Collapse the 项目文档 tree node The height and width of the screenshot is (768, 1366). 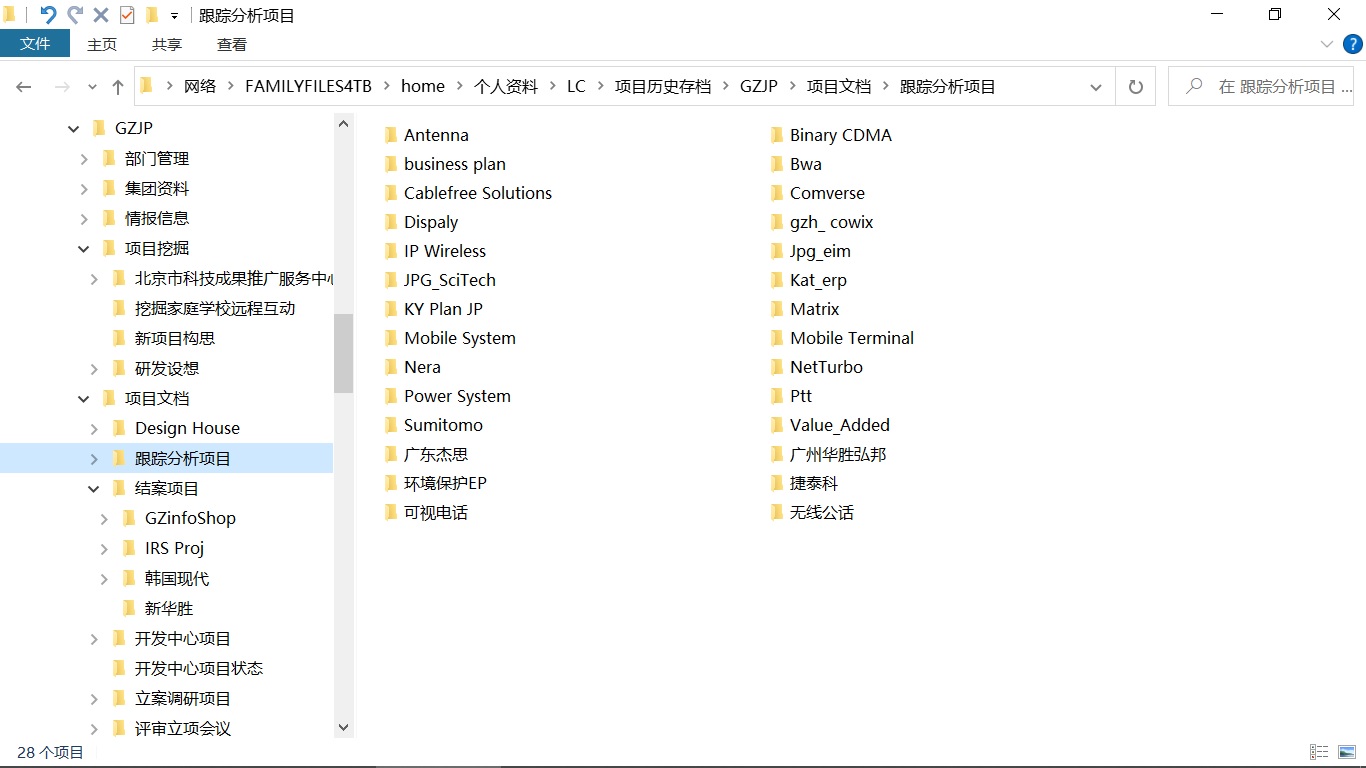[x=84, y=398]
